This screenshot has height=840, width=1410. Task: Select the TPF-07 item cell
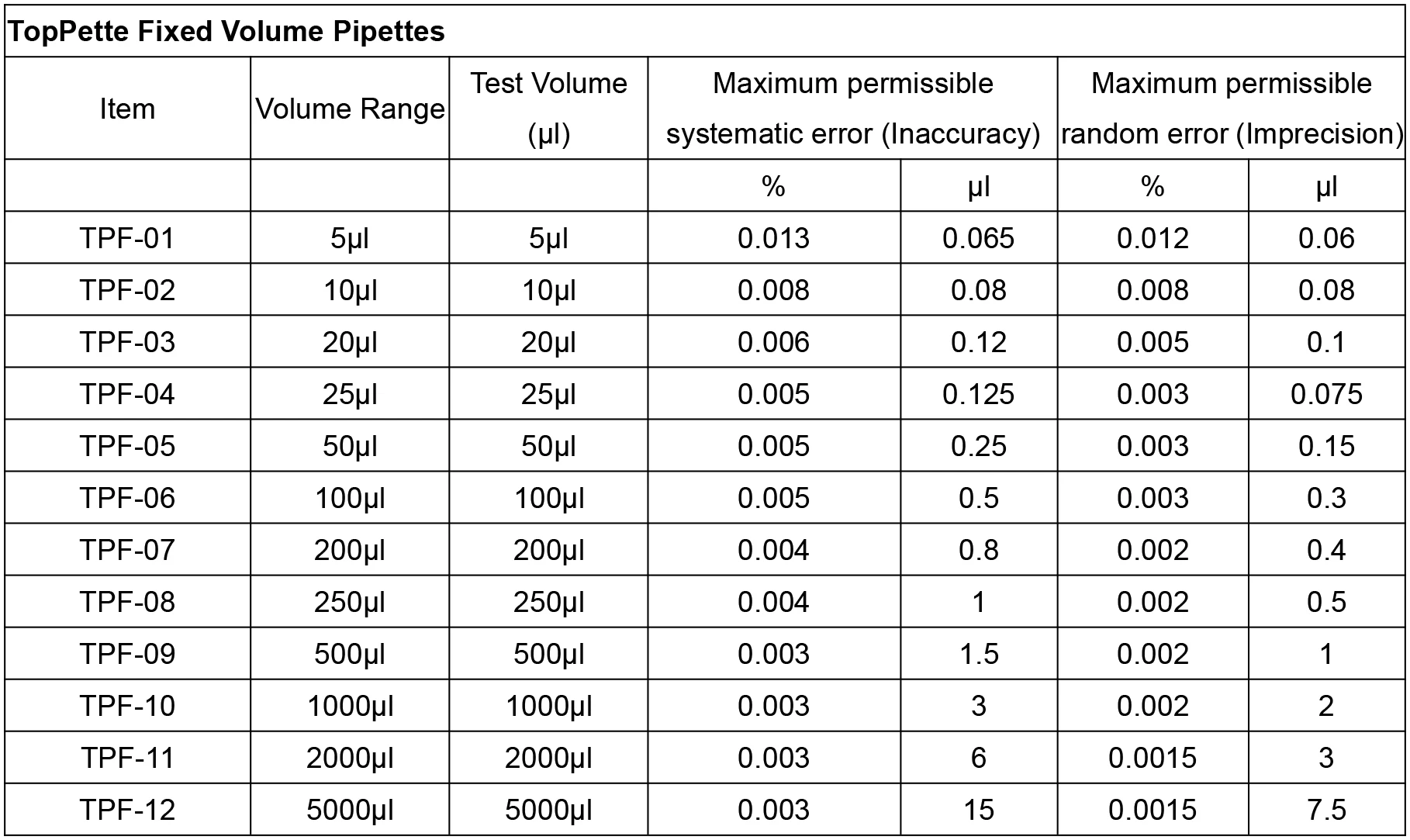tap(127, 550)
